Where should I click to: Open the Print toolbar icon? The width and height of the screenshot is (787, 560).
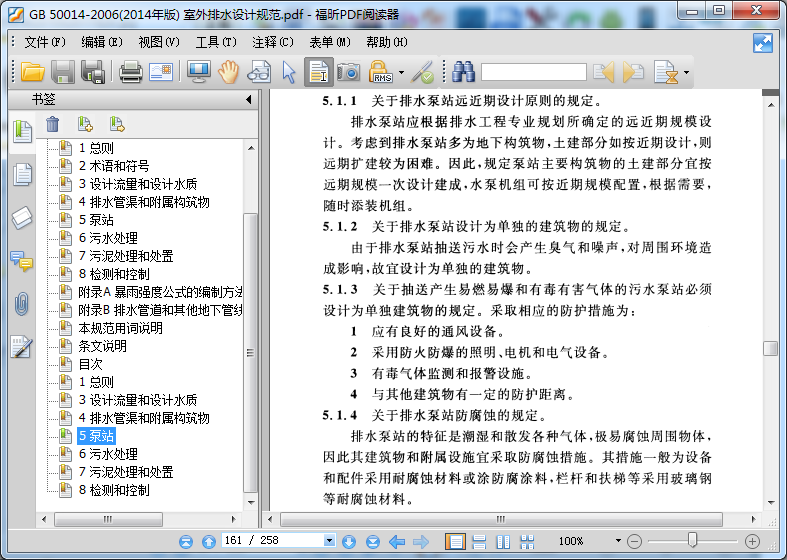tap(130, 72)
